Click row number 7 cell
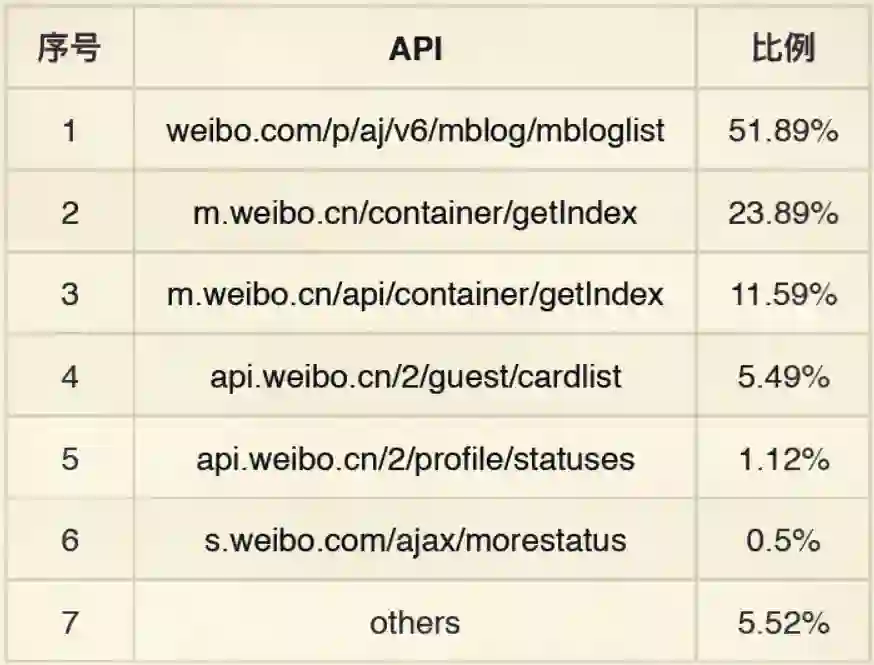This screenshot has width=874, height=665. (x=69, y=623)
